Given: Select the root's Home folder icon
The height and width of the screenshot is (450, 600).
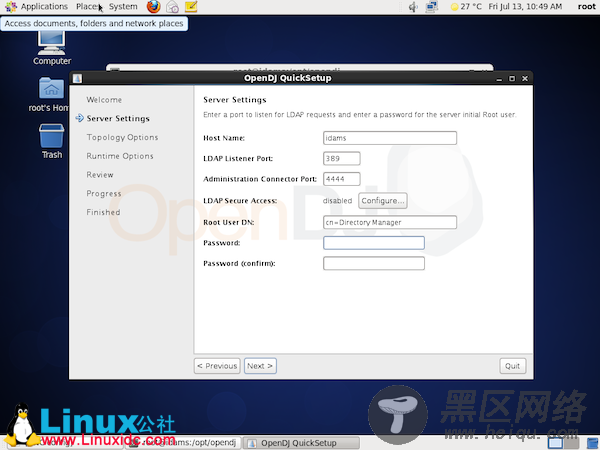Looking at the screenshot, I should click(x=51, y=95).
